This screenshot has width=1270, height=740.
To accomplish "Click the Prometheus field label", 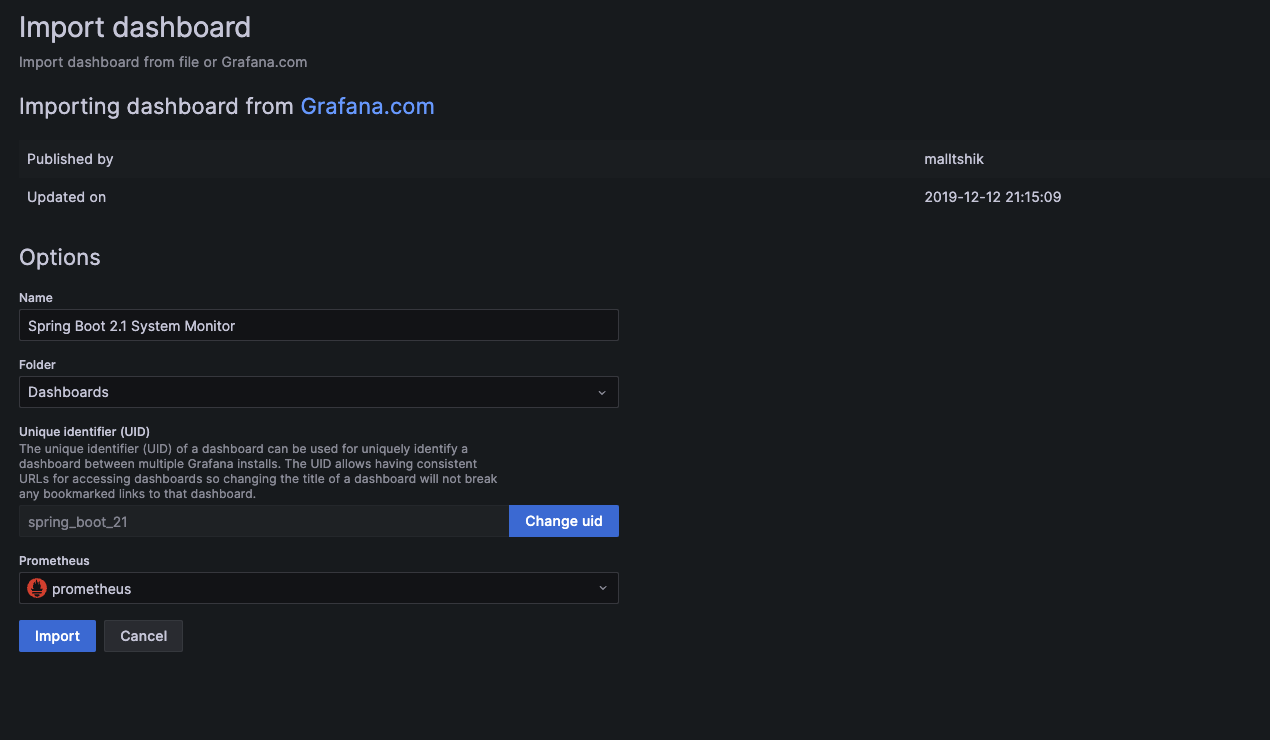I will coord(54,561).
